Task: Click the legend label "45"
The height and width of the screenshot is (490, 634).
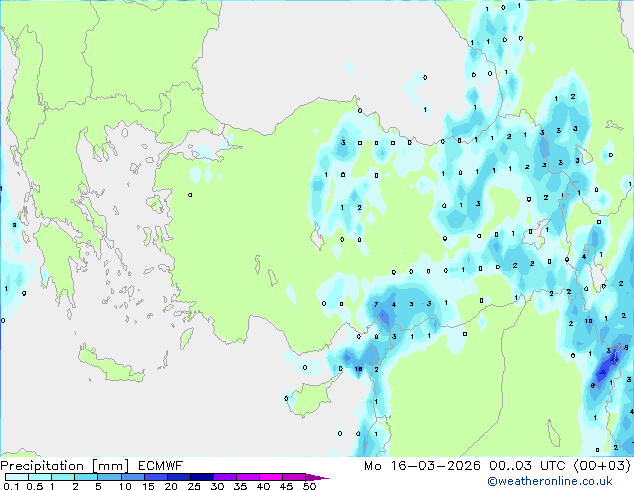Action: tap(286, 486)
